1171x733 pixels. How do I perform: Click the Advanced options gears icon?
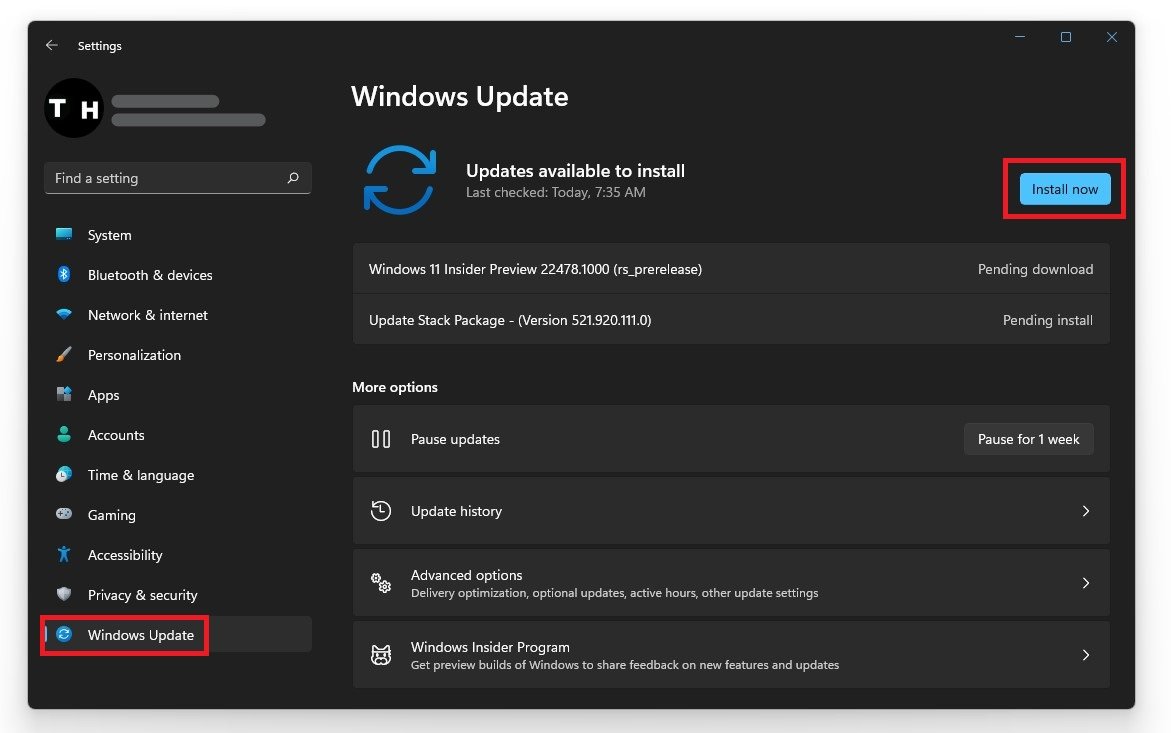pyautogui.click(x=381, y=583)
